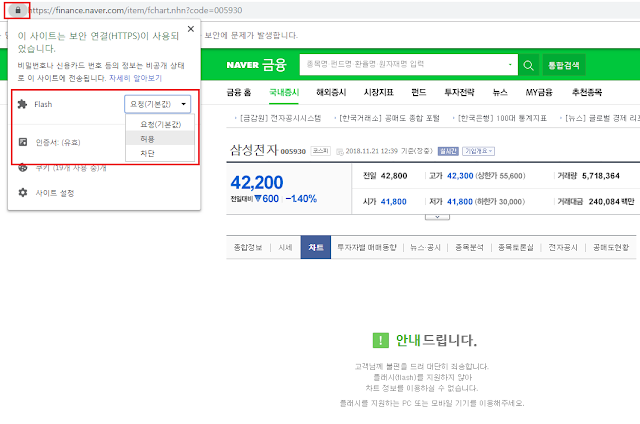Click the magnifier search icon button

point(529,65)
